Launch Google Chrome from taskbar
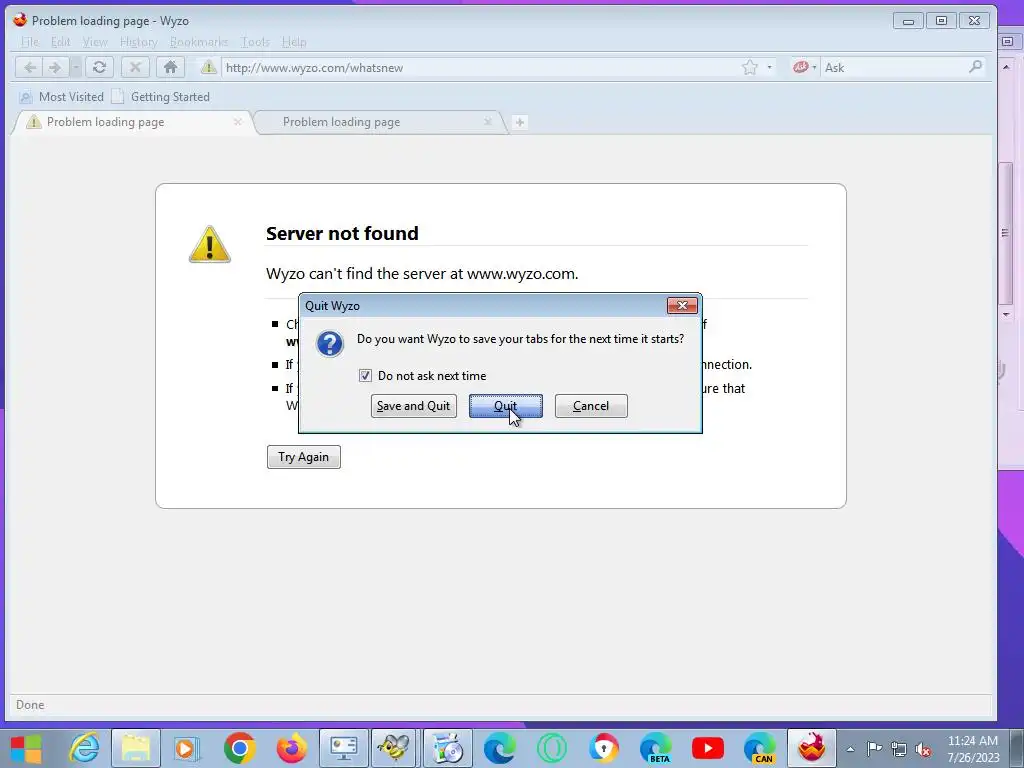Image resolution: width=1024 pixels, height=768 pixels. click(x=240, y=748)
